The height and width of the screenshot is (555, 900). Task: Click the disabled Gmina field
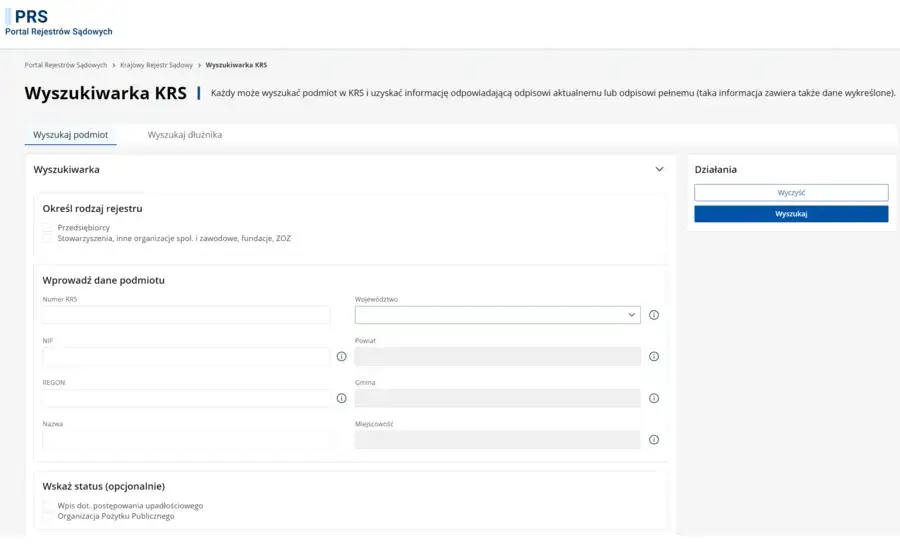click(498, 398)
